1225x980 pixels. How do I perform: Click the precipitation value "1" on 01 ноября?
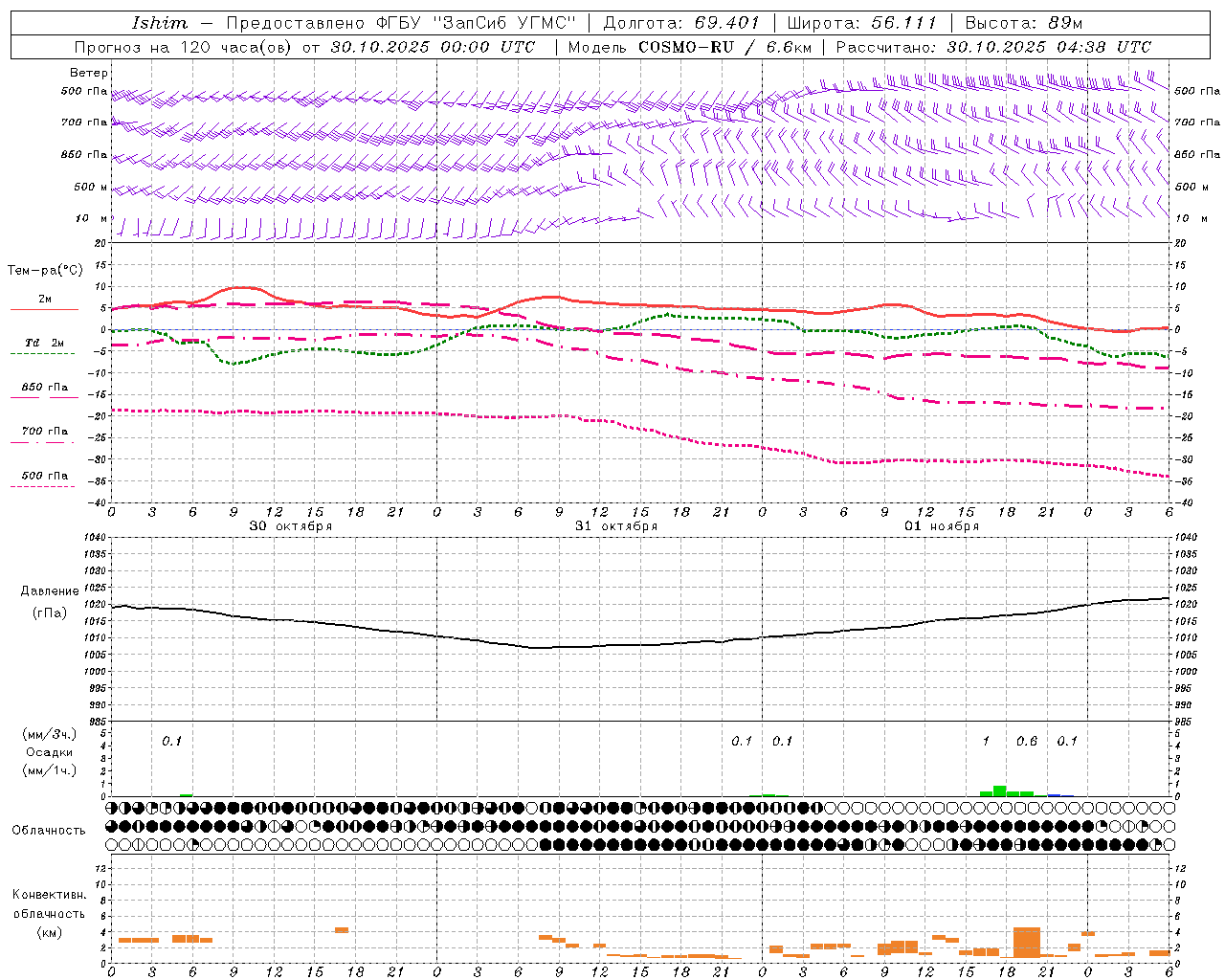(986, 741)
